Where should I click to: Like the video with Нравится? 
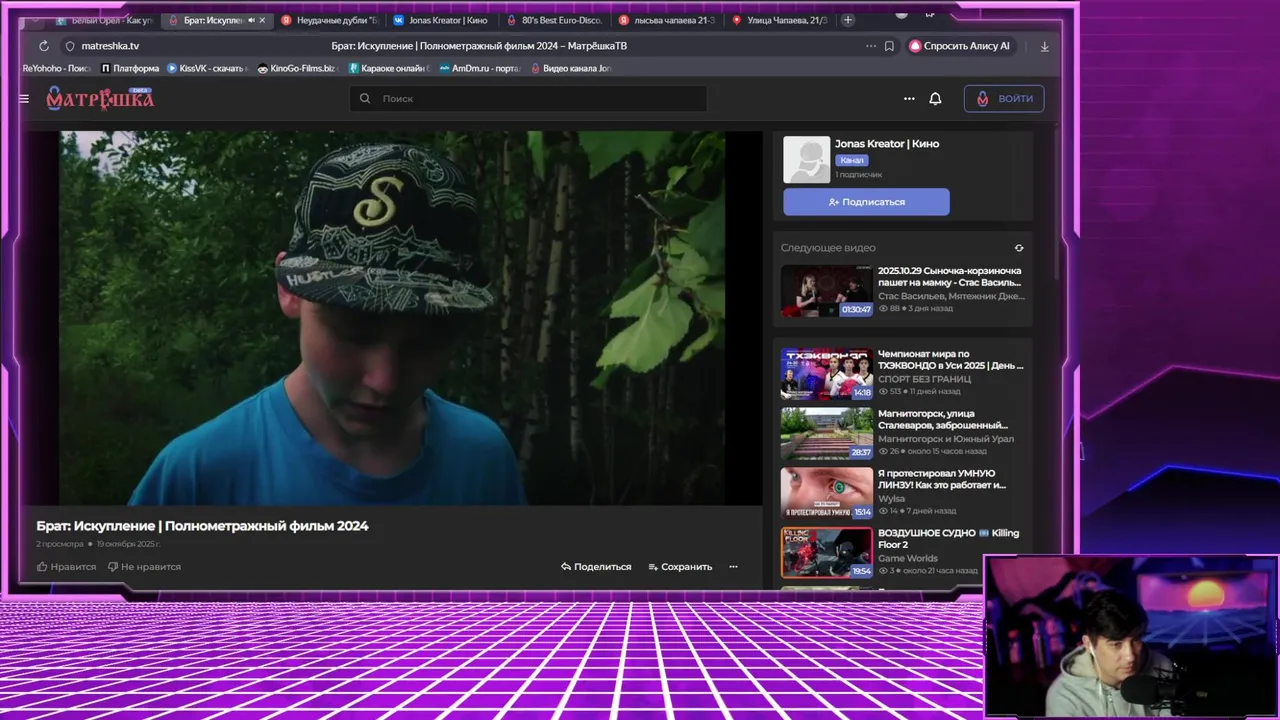67,567
